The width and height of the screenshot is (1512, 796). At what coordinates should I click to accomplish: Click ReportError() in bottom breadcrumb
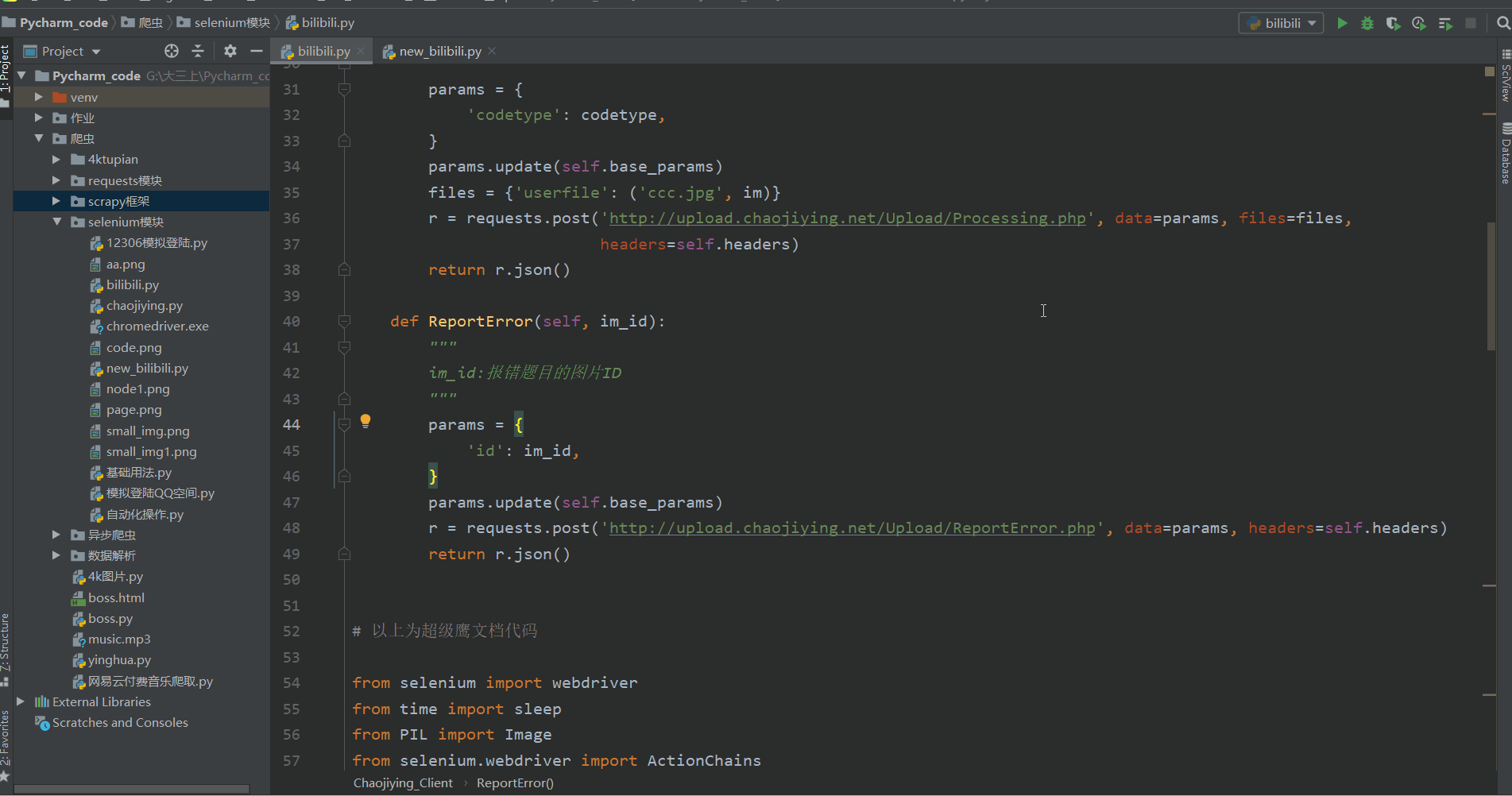[x=515, y=783]
